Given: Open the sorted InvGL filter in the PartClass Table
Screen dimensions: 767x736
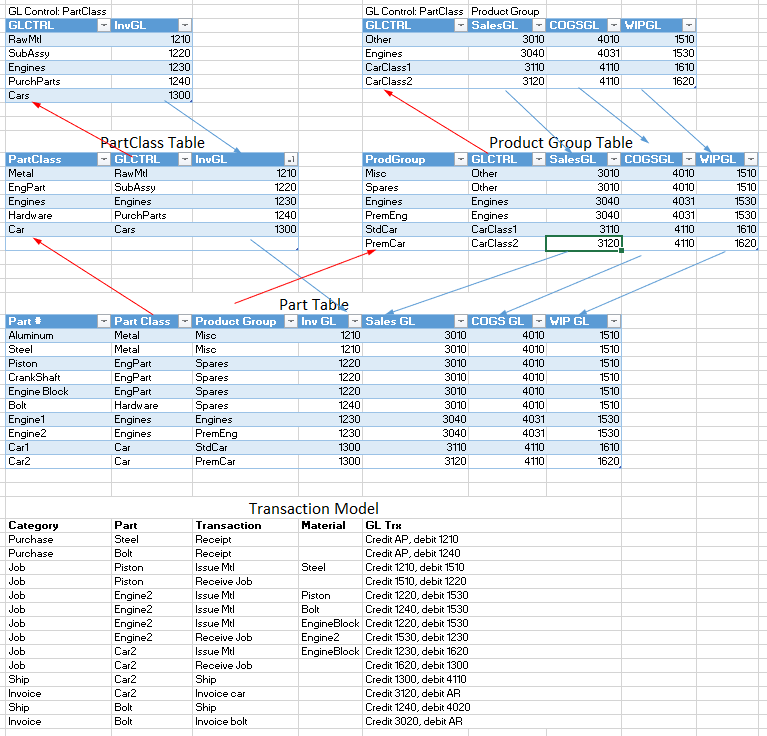Looking at the screenshot, I should (291, 159).
